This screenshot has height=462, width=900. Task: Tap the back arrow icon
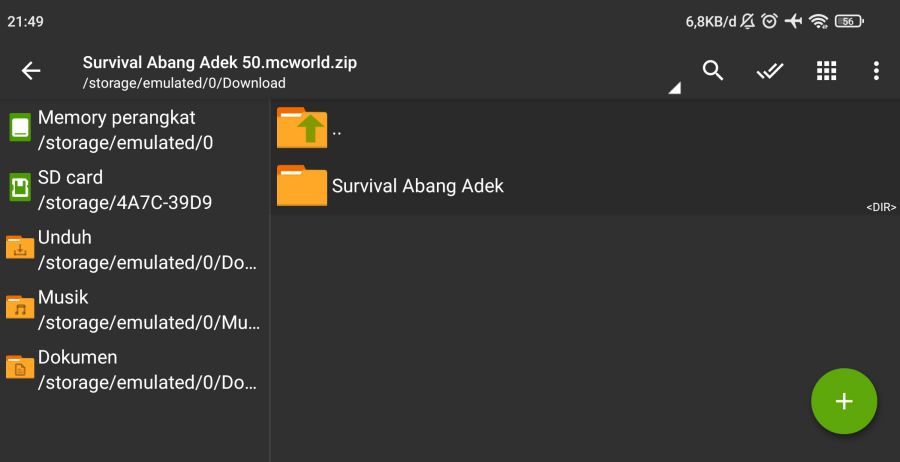tap(31, 71)
